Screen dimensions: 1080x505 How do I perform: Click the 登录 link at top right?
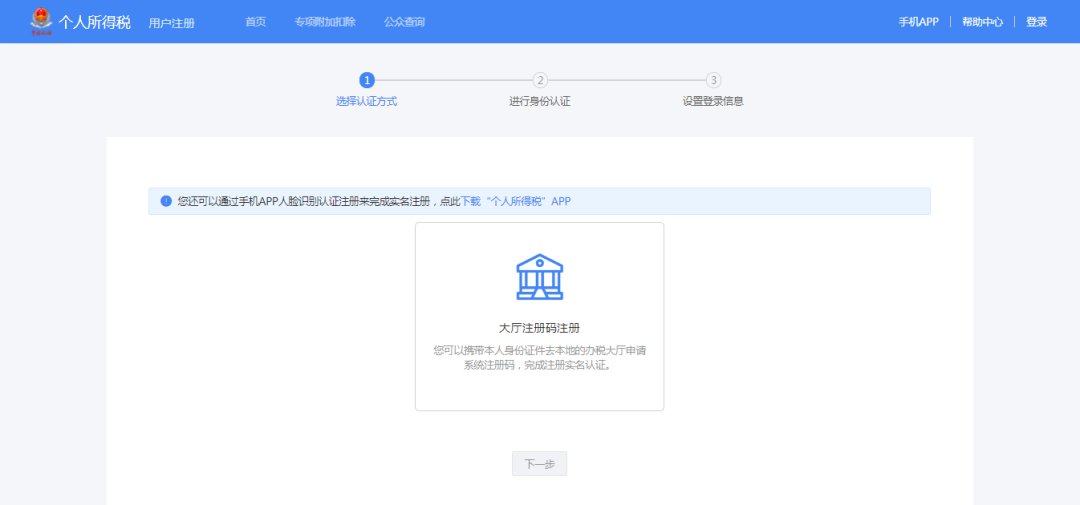click(x=1036, y=22)
